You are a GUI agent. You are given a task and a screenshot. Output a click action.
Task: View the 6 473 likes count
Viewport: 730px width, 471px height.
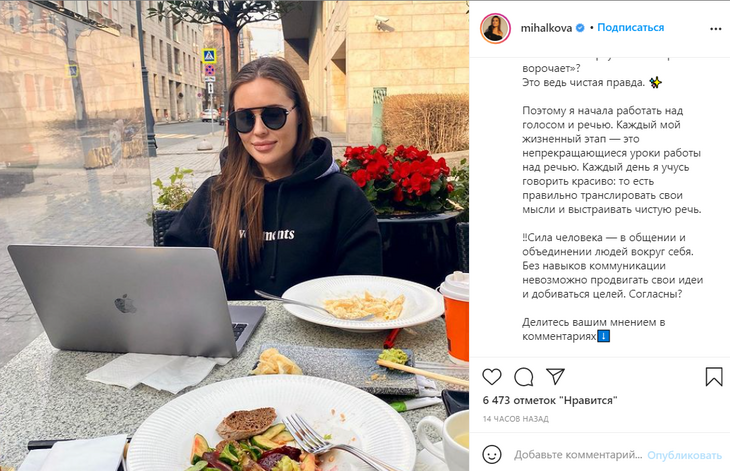click(x=550, y=400)
